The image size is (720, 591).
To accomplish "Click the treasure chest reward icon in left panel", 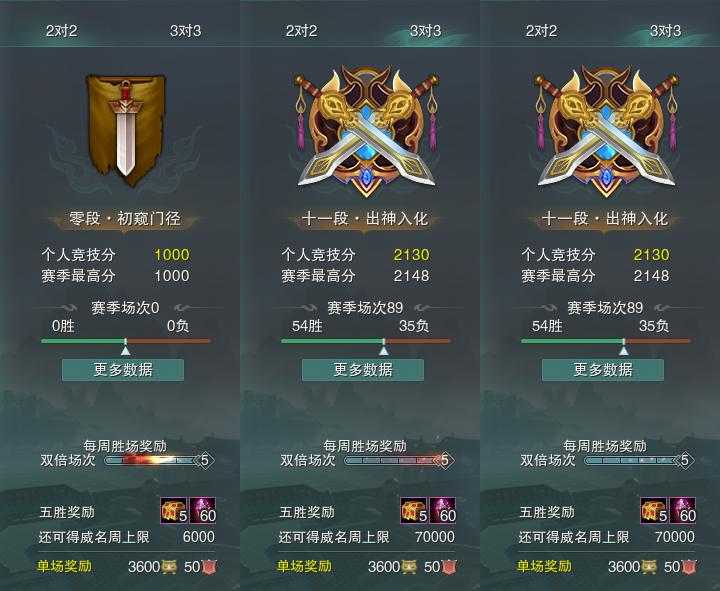I will 174,510.
